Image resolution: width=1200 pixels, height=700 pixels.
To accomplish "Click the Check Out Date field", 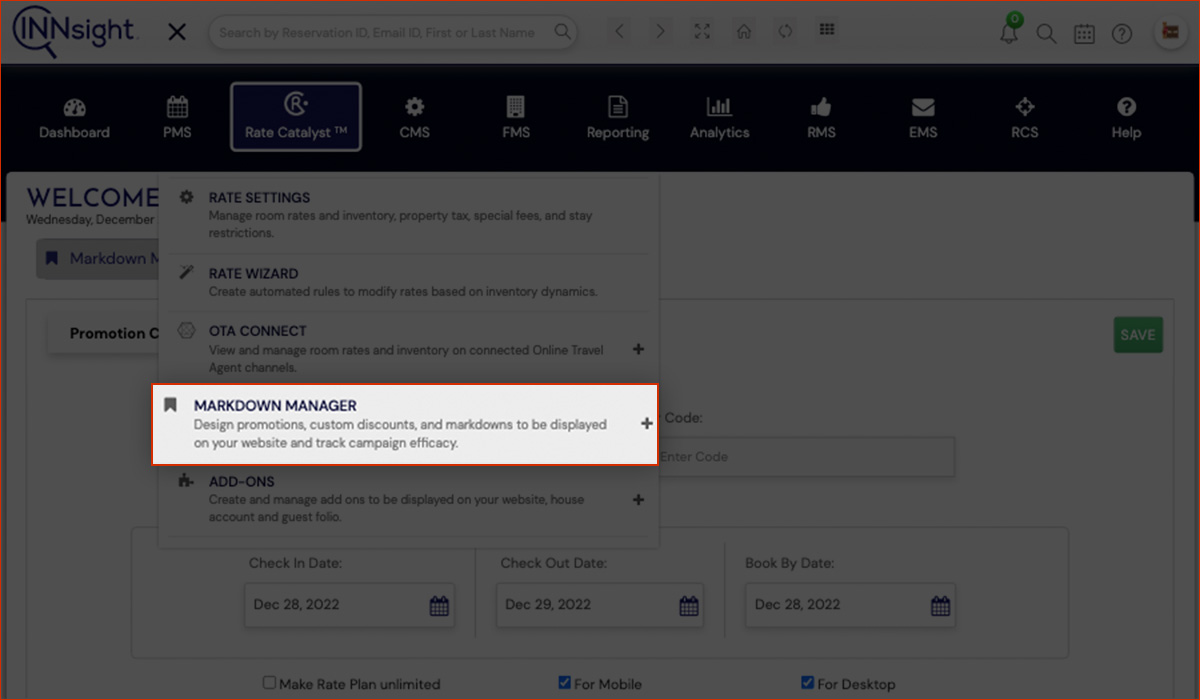I will [x=600, y=605].
